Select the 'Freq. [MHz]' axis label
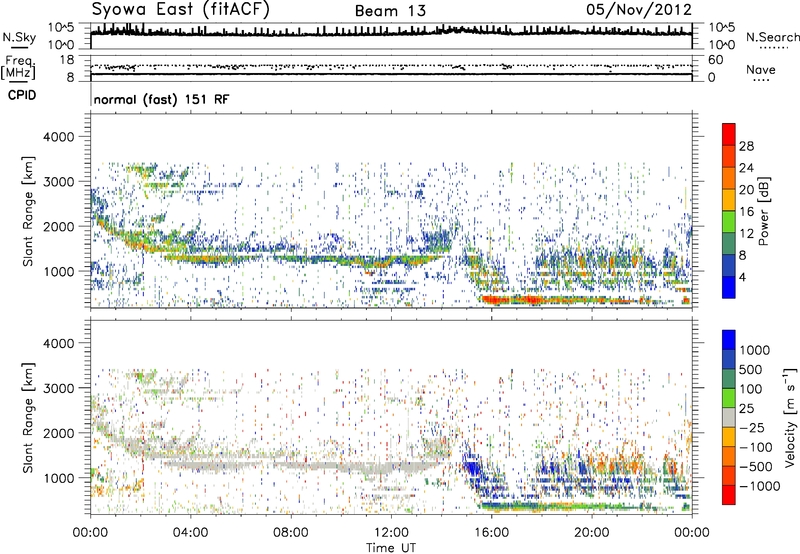Viewport: 800px width, 554px height. click(x=18, y=68)
